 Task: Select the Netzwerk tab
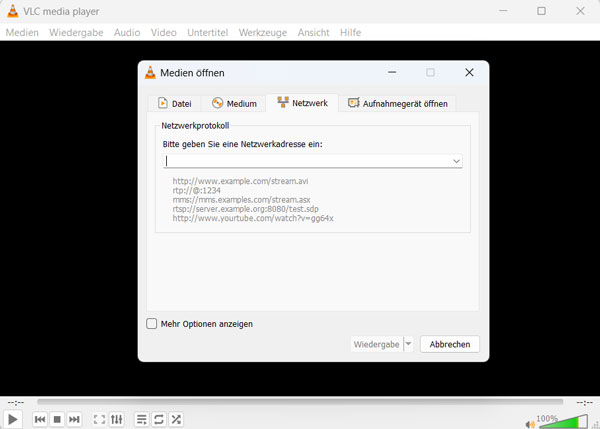click(x=302, y=103)
